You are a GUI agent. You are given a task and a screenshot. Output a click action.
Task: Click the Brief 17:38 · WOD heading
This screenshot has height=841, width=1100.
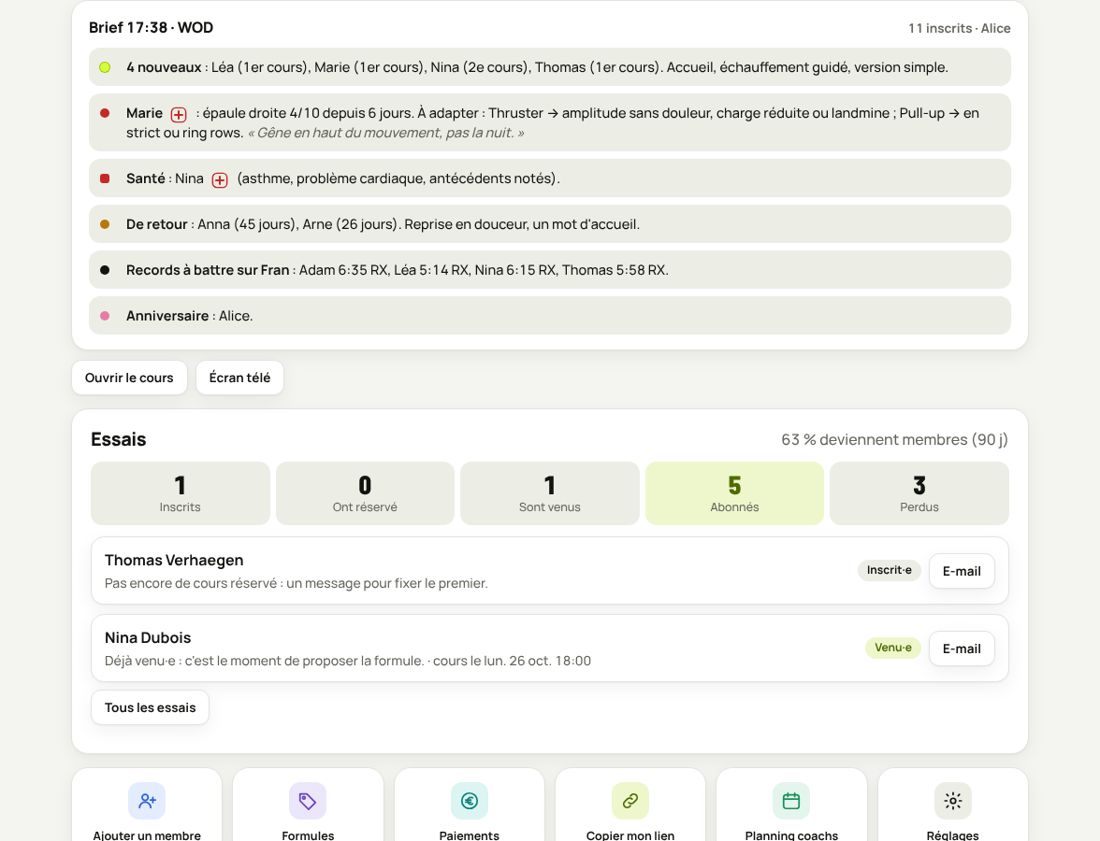151,28
